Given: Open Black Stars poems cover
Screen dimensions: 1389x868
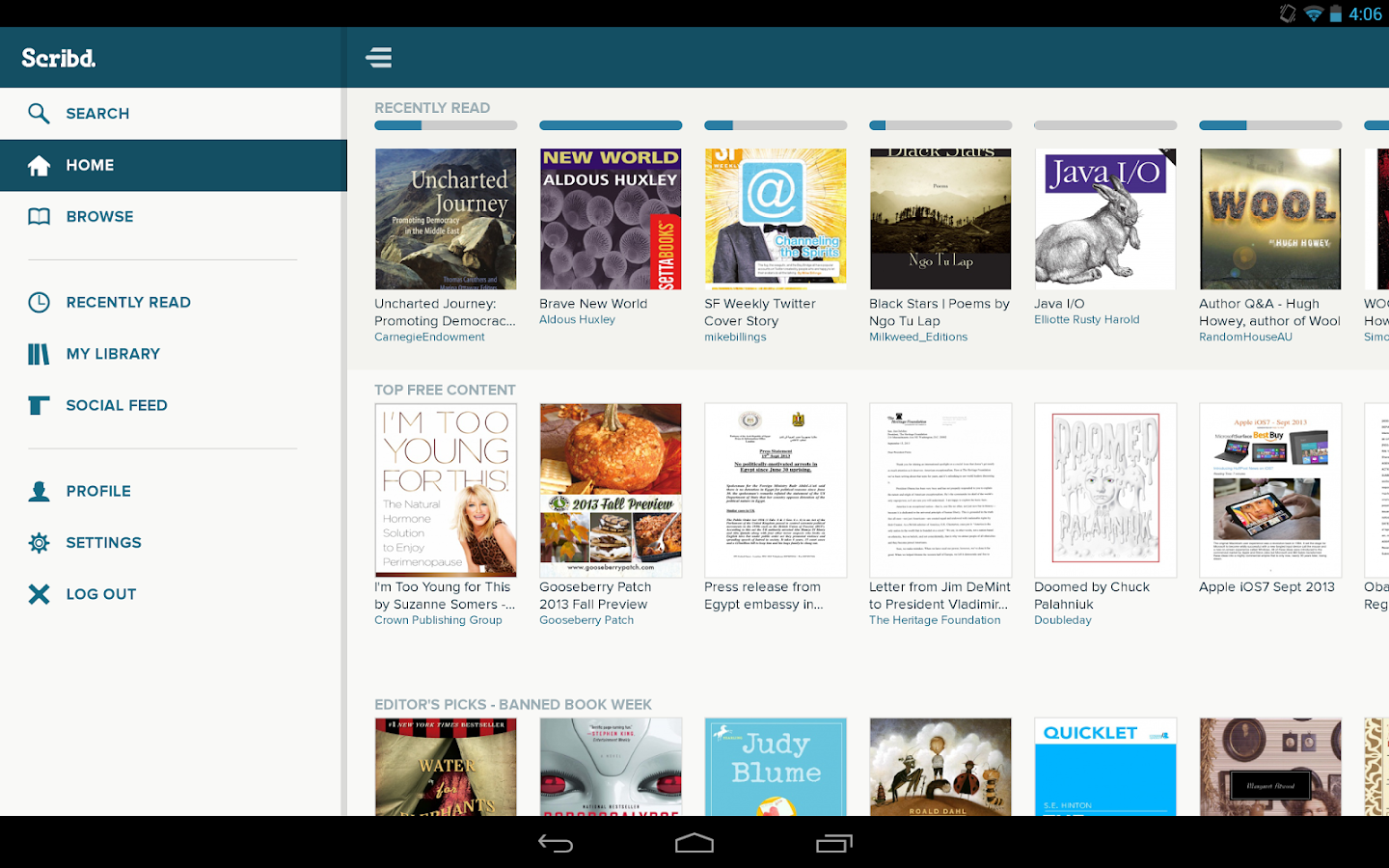Looking at the screenshot, I should [x=940, y=219].
